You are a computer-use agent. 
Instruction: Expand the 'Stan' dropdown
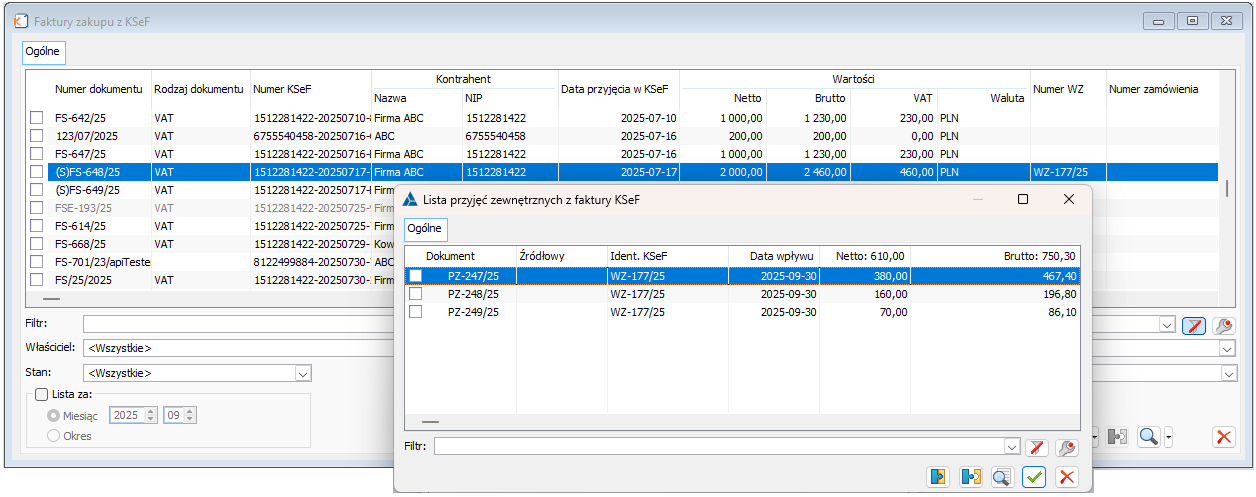click(303, 373)
